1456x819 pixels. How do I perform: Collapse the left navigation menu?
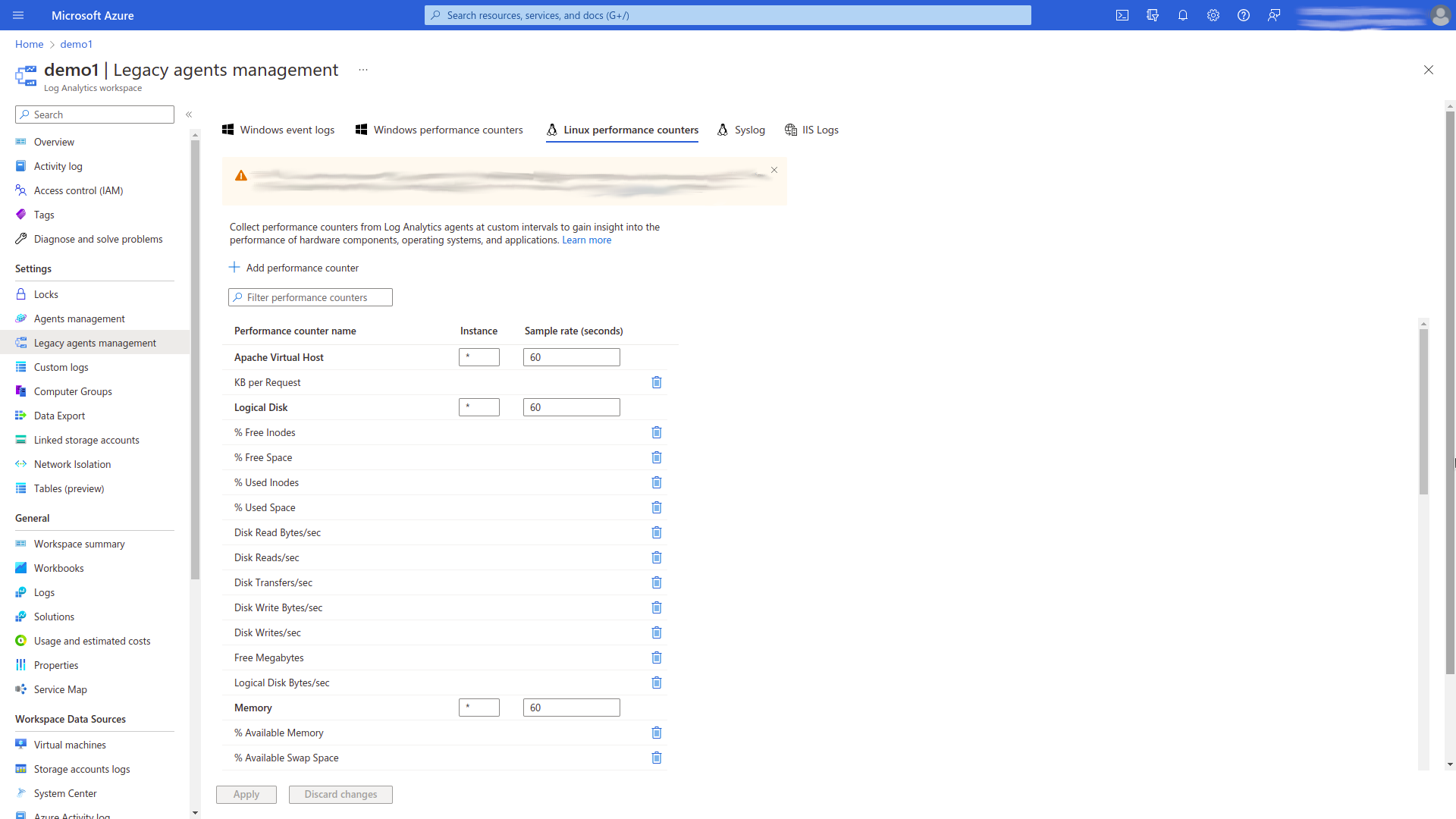point(189,115)
